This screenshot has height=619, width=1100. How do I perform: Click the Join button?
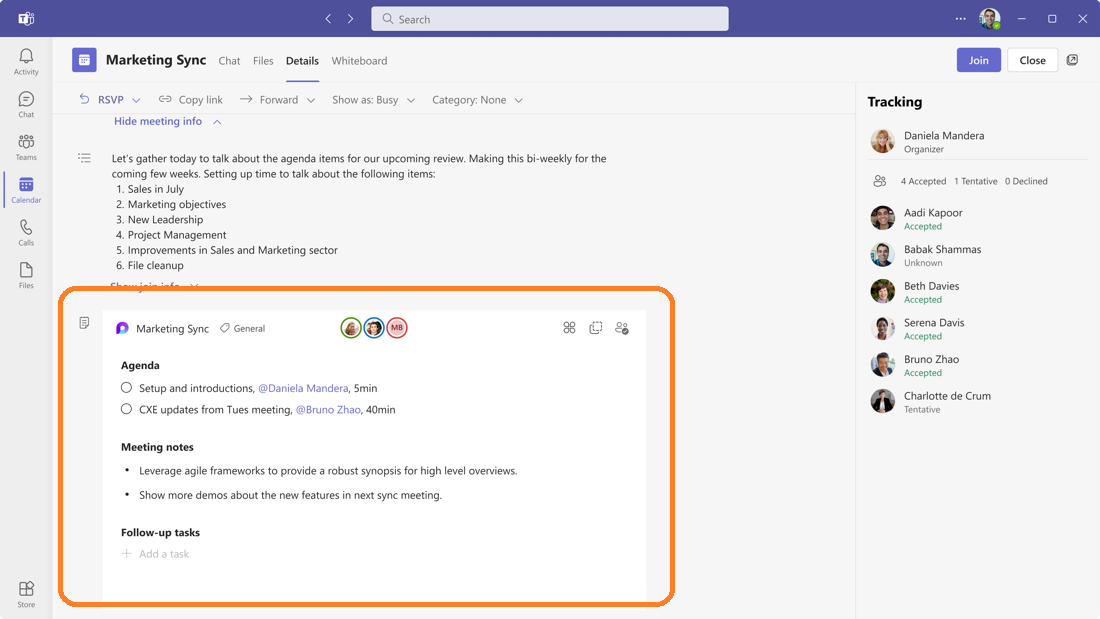[978, 59]
